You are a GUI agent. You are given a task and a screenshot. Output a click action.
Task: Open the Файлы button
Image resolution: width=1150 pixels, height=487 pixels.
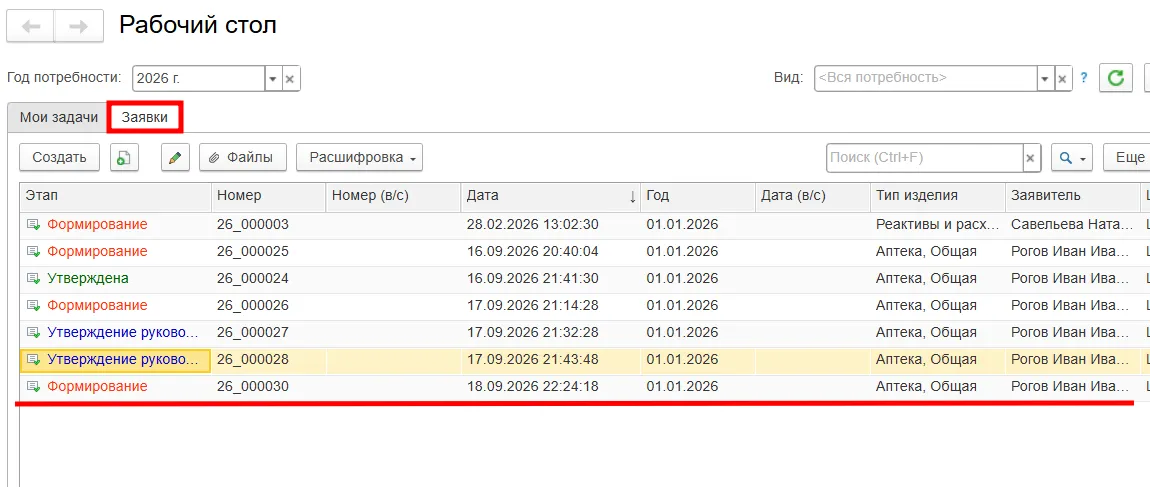coord(243,157)
